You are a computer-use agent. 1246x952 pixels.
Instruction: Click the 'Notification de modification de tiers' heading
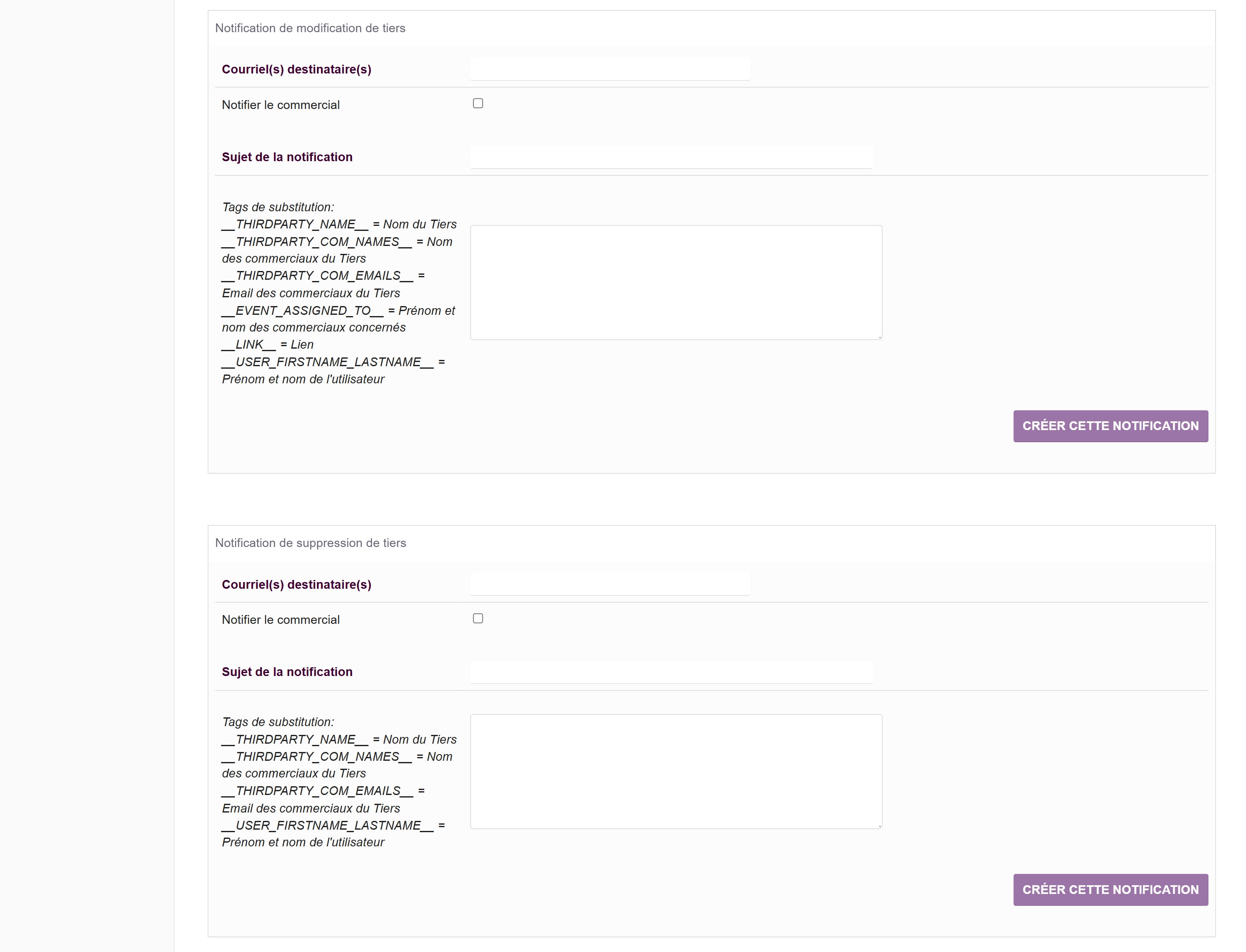click(x=310, y=28)
